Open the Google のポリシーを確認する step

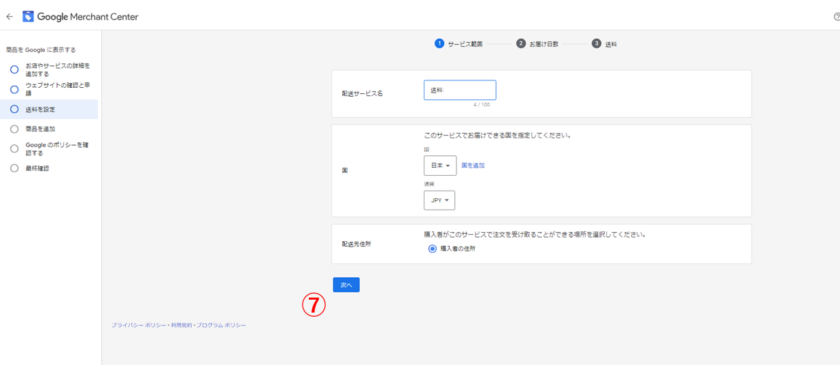tap(49, 149)
